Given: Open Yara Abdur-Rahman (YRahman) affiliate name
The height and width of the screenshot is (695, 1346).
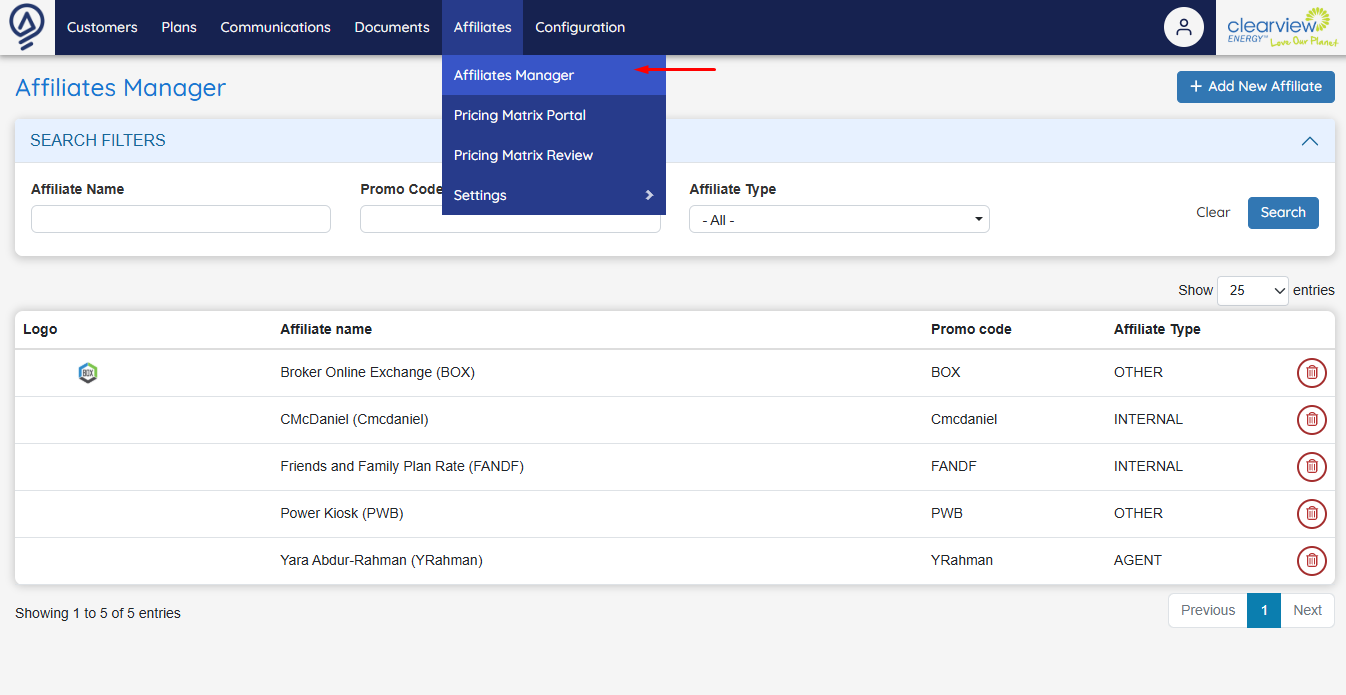Looking at the screenshot, I should (x=381, y=560).
